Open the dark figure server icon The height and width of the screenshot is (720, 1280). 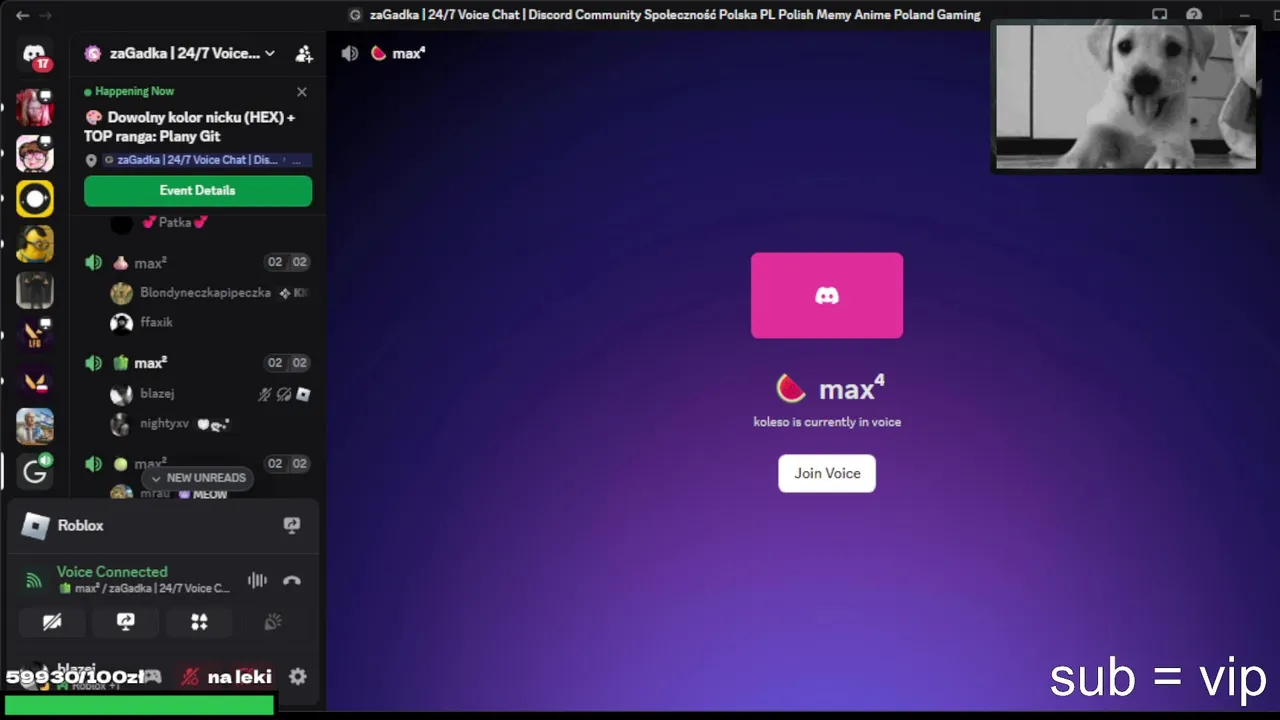click(35, 290)
